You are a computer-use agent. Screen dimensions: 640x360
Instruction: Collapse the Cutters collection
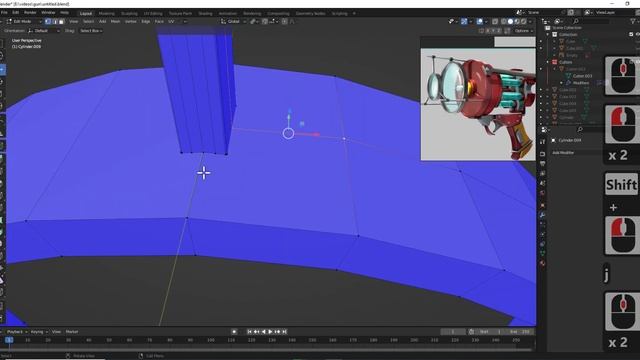(548, 62)
